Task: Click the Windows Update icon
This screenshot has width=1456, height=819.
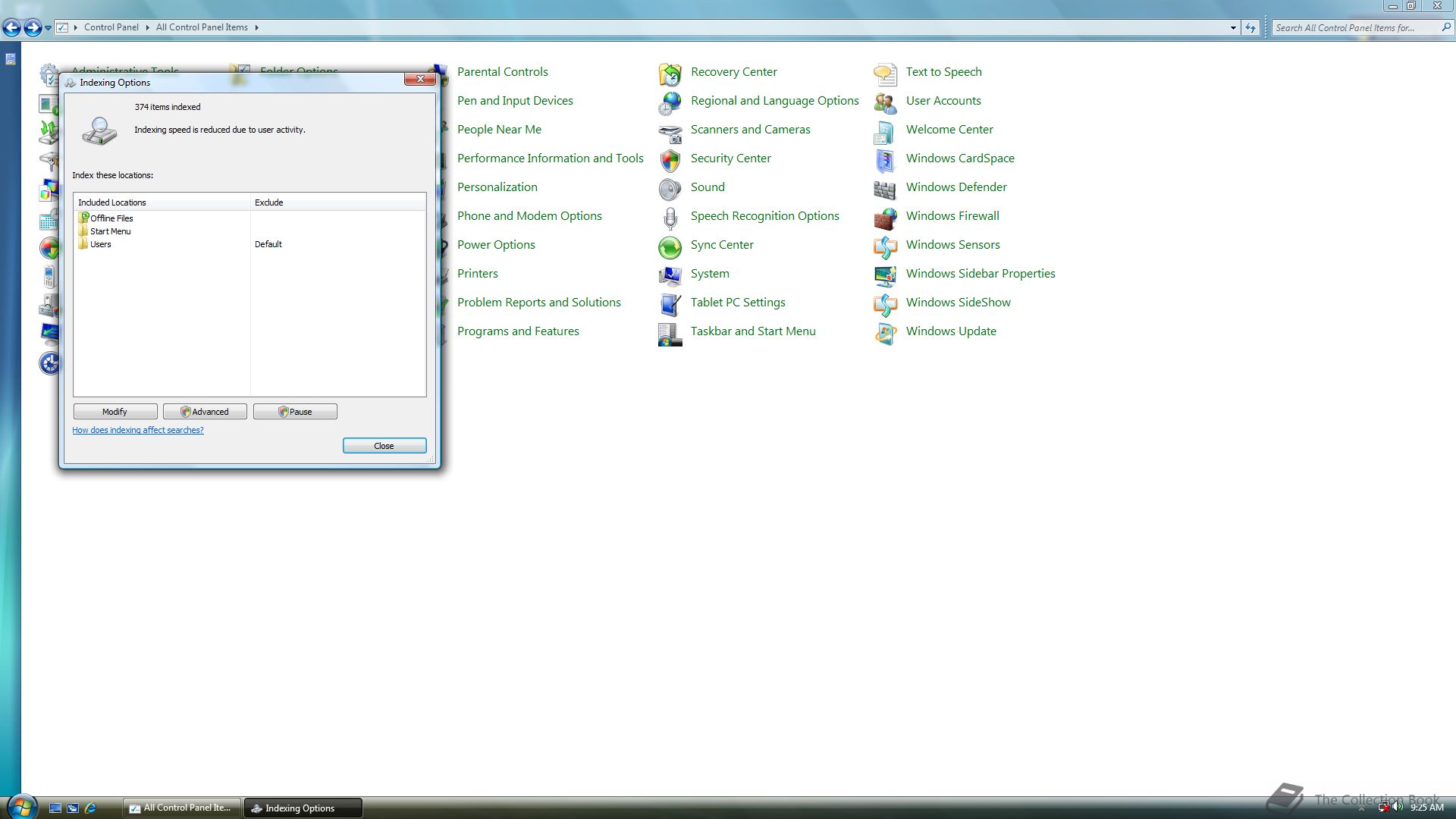Action: (885, 333)
